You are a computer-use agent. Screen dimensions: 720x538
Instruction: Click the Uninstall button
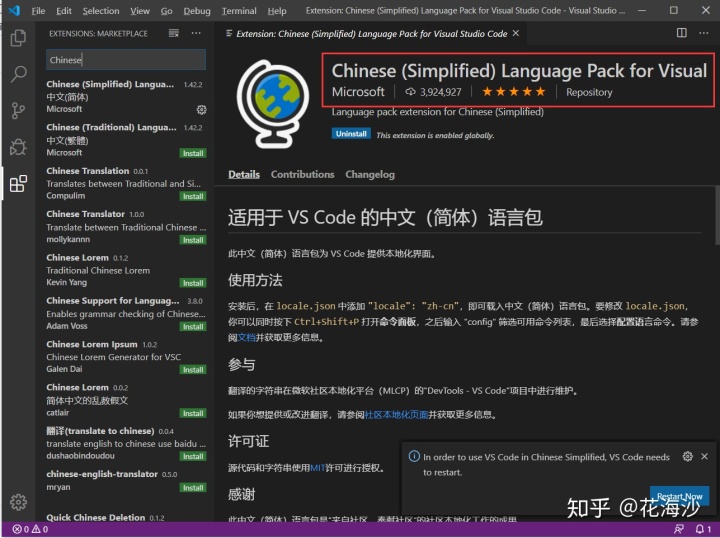tap(351, 134)
